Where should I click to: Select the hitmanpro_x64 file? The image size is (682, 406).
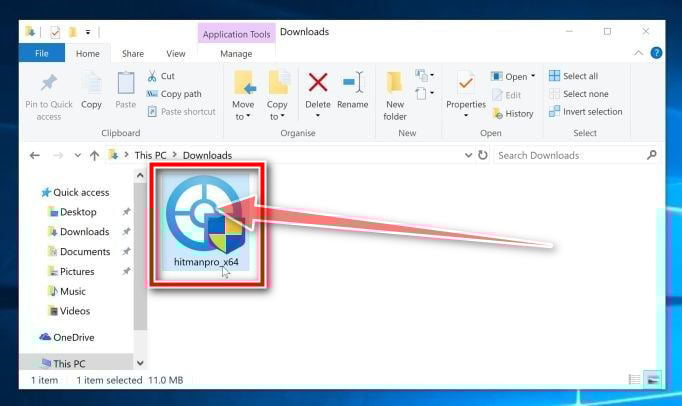click(x=206, y=222)
